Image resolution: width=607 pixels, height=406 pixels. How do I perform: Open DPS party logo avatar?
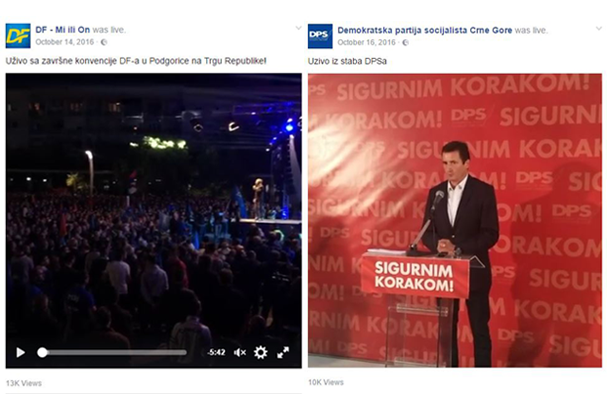point(320,36)
